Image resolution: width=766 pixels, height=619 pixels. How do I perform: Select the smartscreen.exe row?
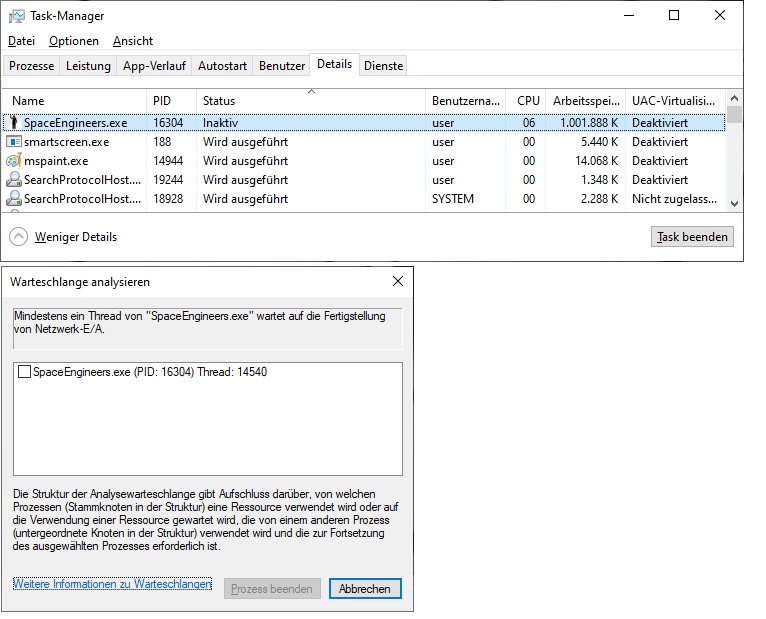pyautogui.click(x=363, y=142)
